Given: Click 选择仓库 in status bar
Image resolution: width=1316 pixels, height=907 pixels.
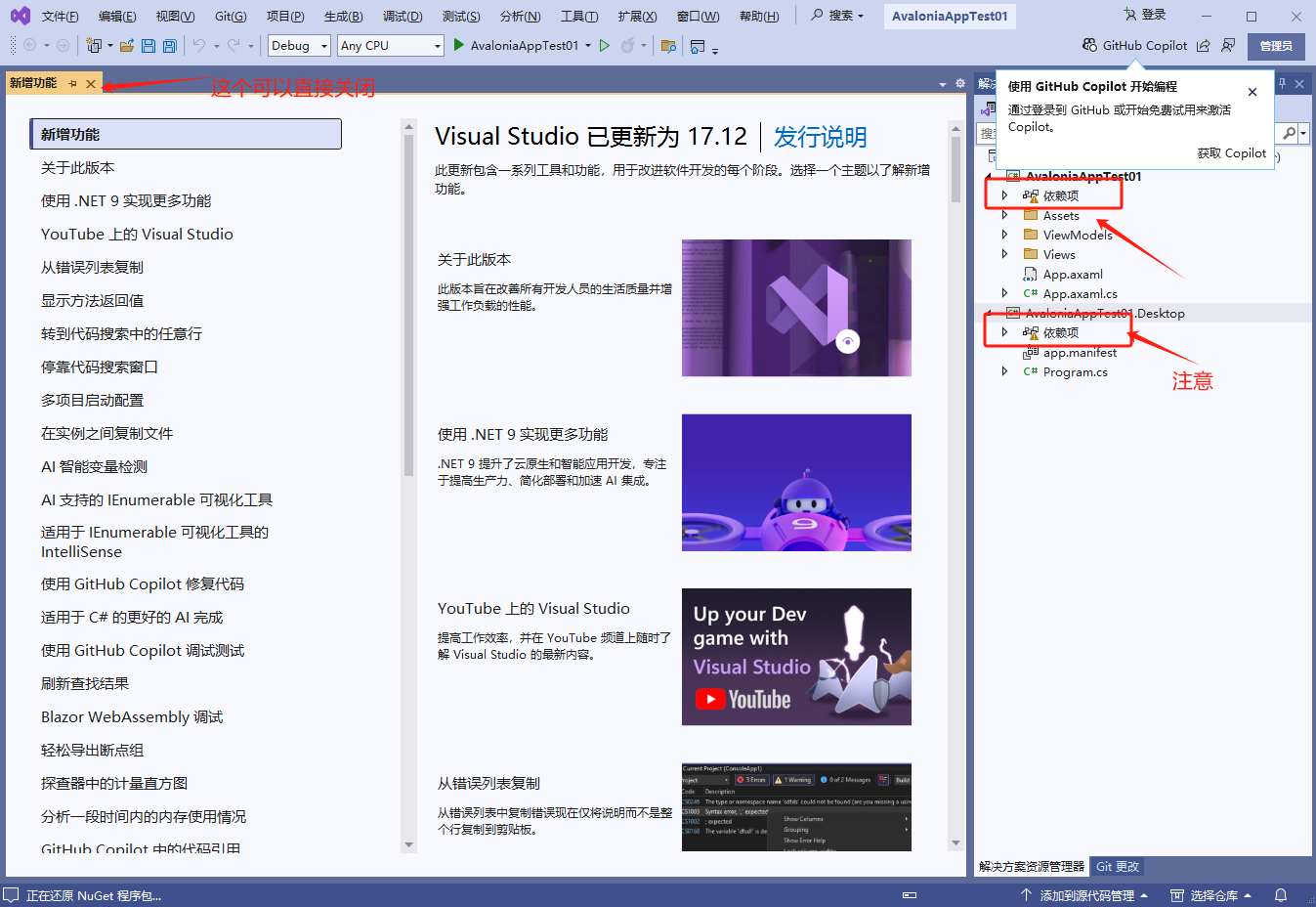Looking at the screenshot, I should pyautogui.click(x=1211, y=895).
